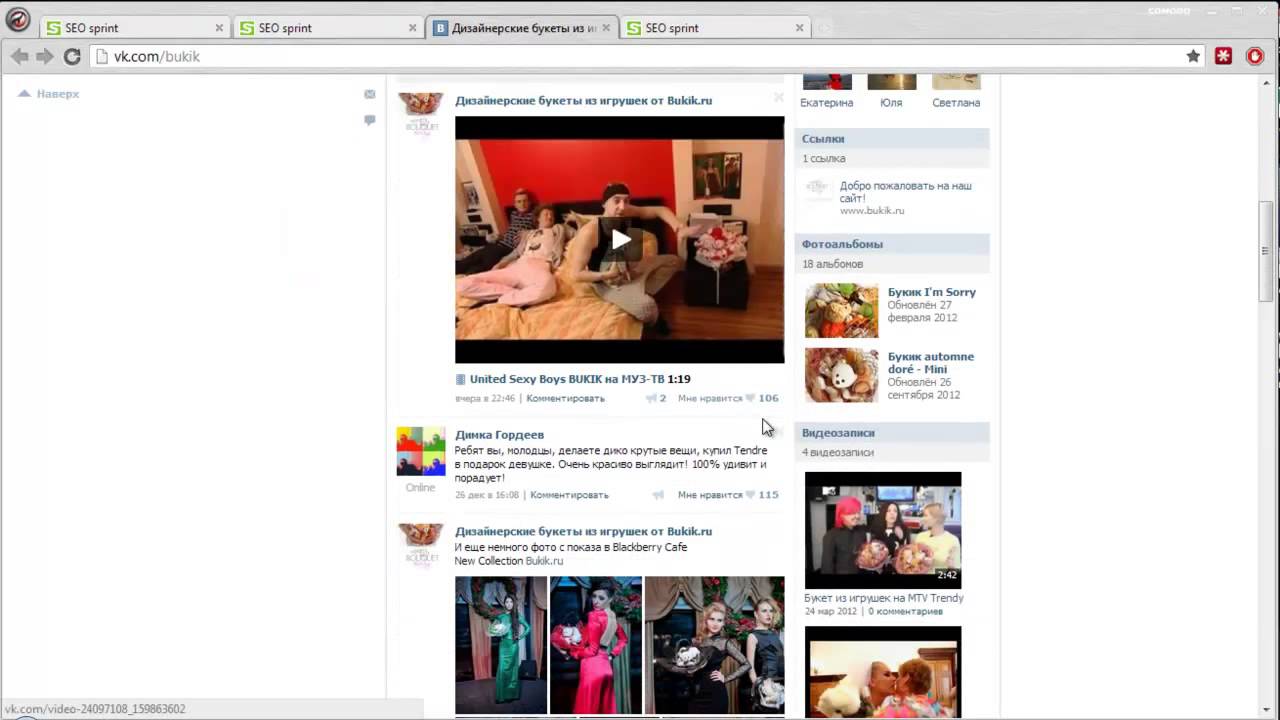
Task: Switch to the second SEO sprint tab
Action: click(328, 28)
